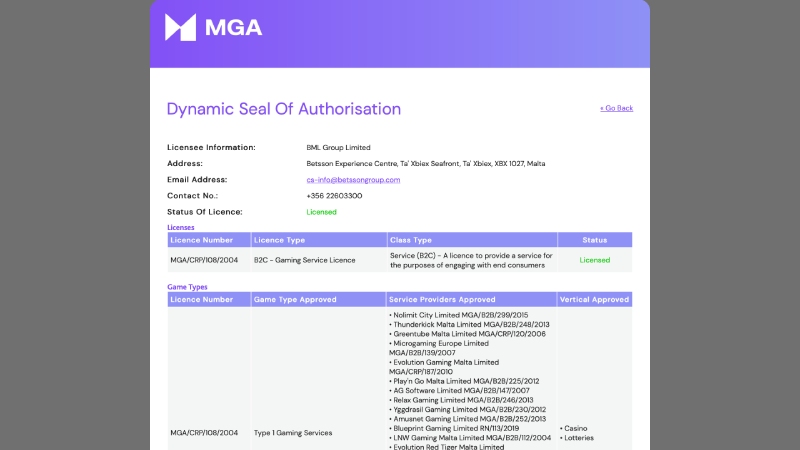800x450 pixels.
Task: Select Greentube Malta Limited provider entry
Action: click(x=467, y=334)
